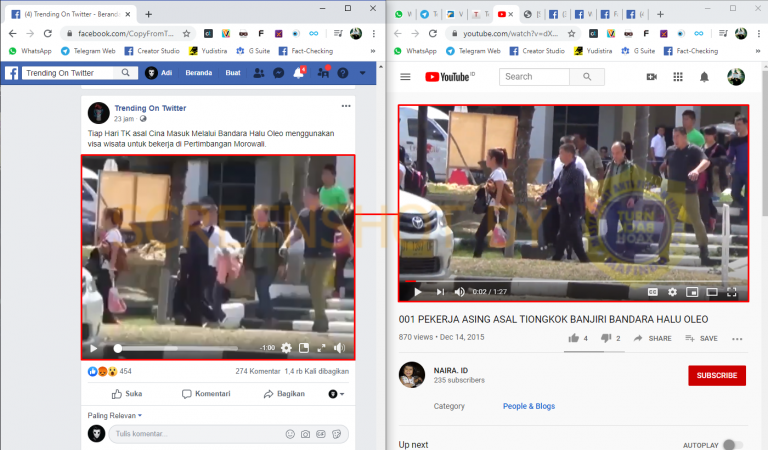Open Creator Studio bookmark in left browser

coord(152,51)
